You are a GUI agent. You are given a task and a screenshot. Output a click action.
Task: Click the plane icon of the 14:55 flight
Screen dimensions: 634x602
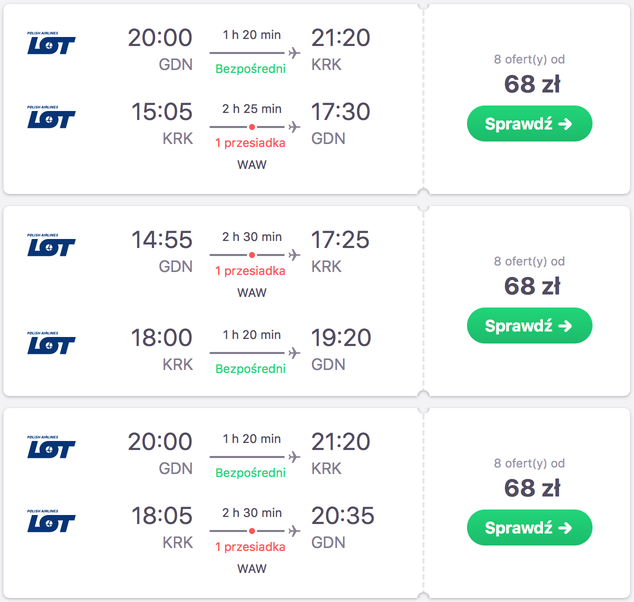click(x=294, y=255)
